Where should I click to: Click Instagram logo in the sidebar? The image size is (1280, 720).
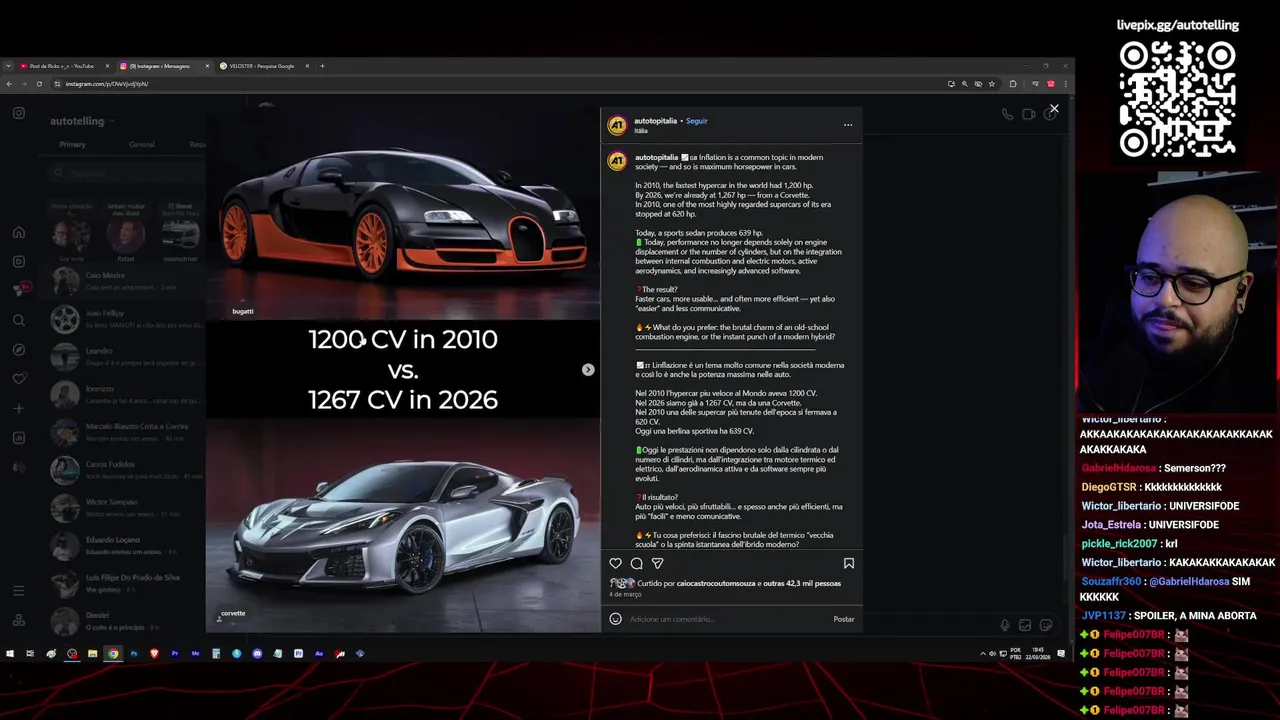pyautogui.click(x=19, y=113)
